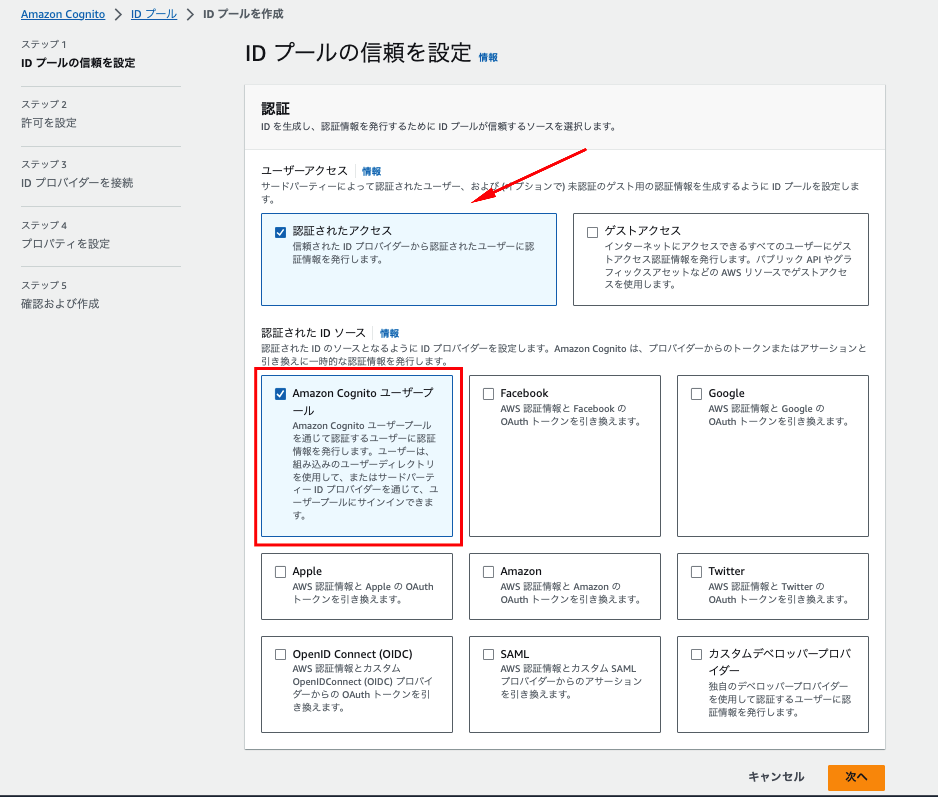Click ID プールの信頼を設定 page title
The height and width of the screenshot is (797, 938).
(x=358, y=53)
